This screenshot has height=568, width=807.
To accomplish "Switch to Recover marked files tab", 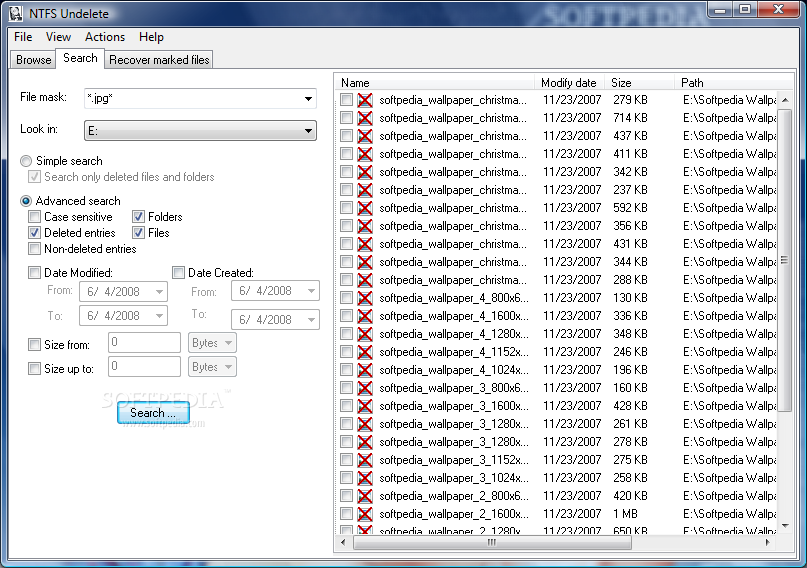I will point(159,60).
